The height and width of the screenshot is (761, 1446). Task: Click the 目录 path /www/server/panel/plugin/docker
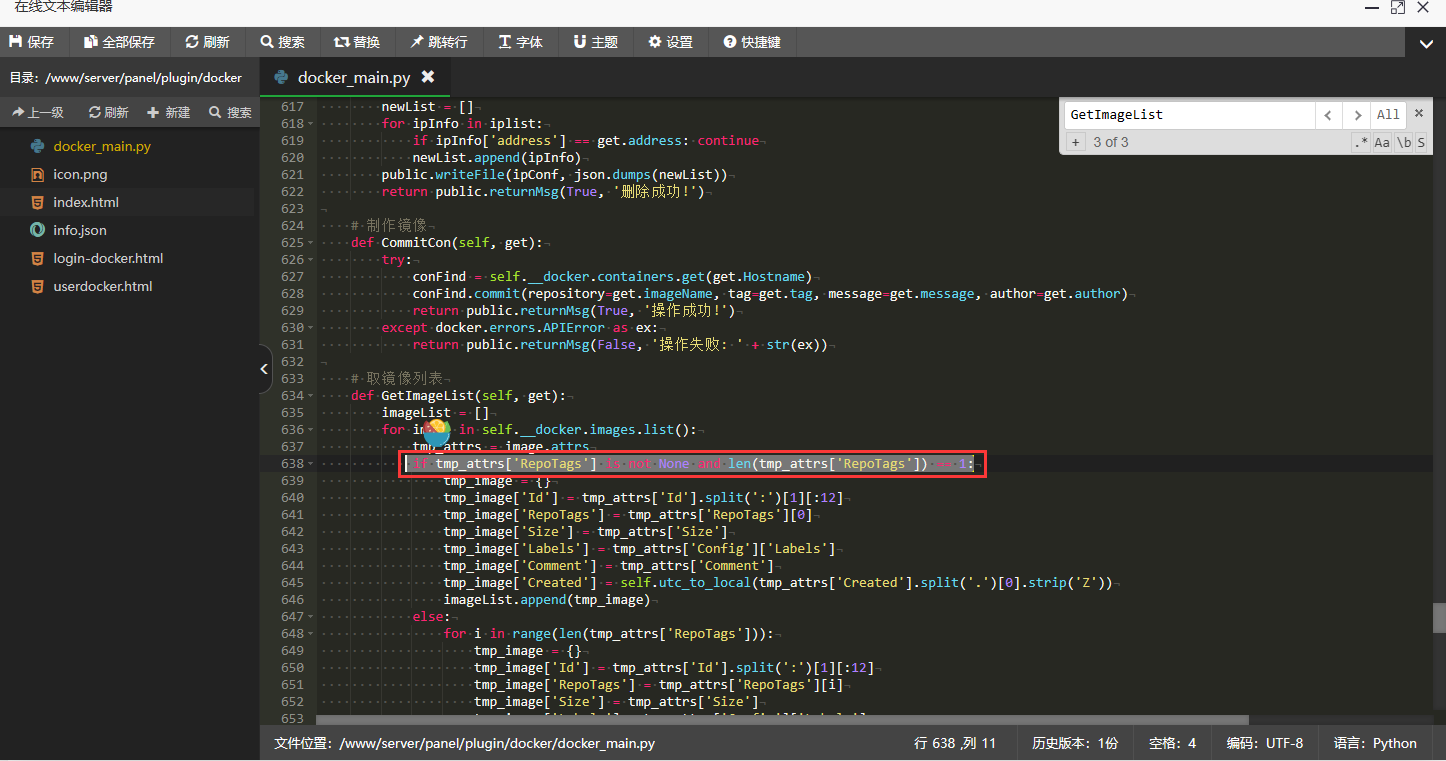click(126, 77)
